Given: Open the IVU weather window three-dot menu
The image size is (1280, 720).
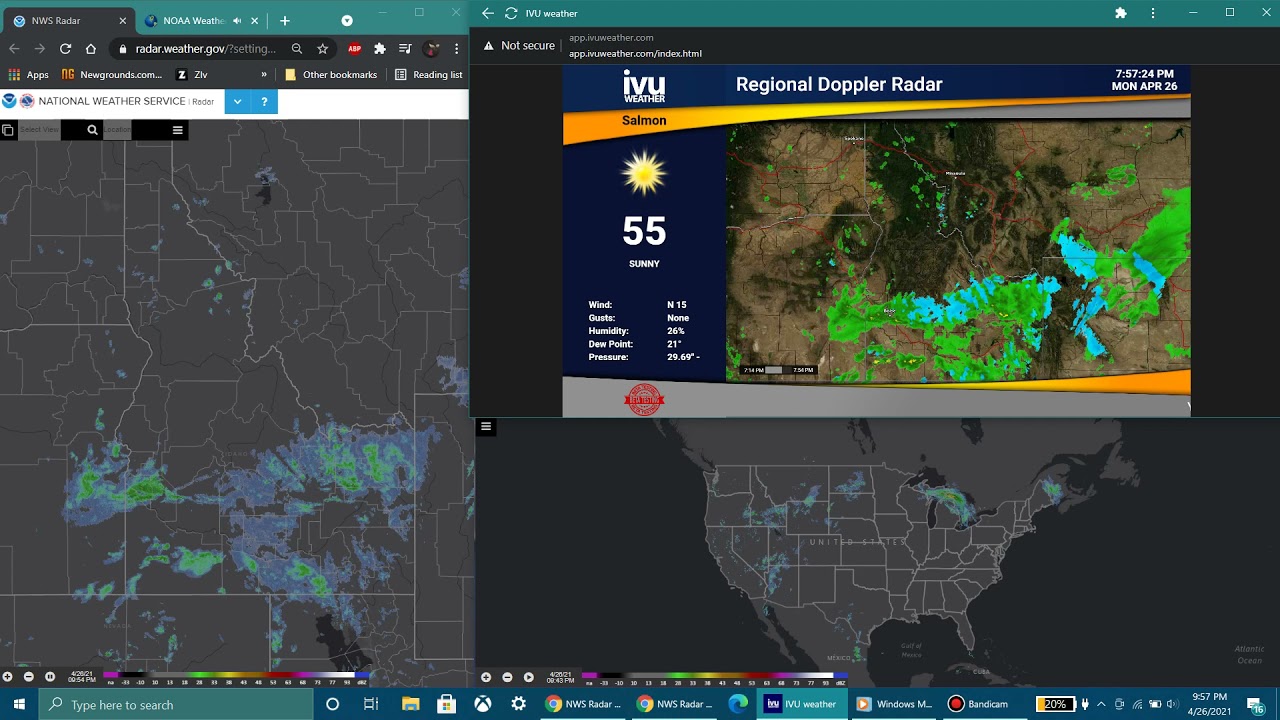Looking at the screenshot, I should click(1153, 13).
